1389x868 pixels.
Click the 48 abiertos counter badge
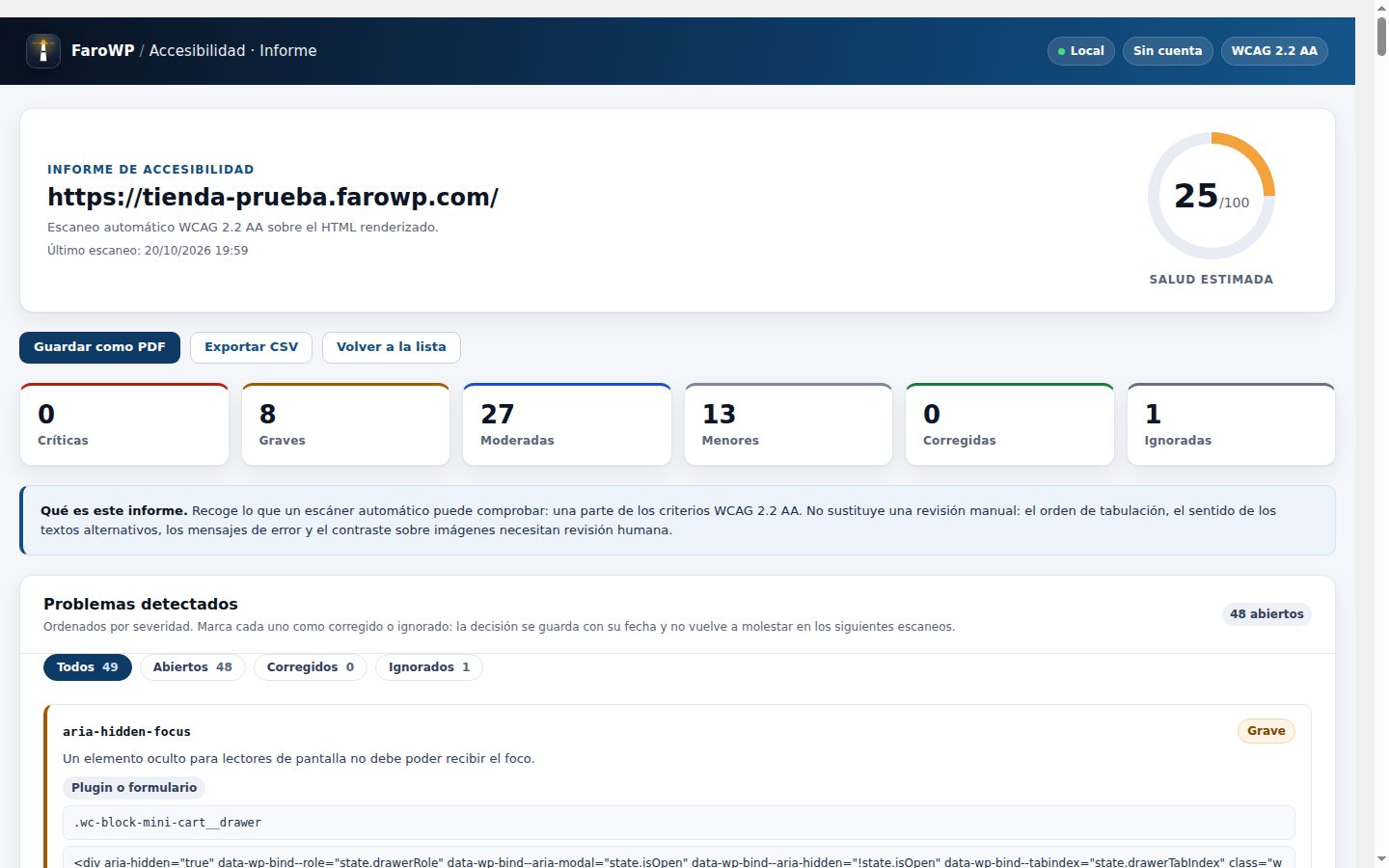coord(1266,614)
